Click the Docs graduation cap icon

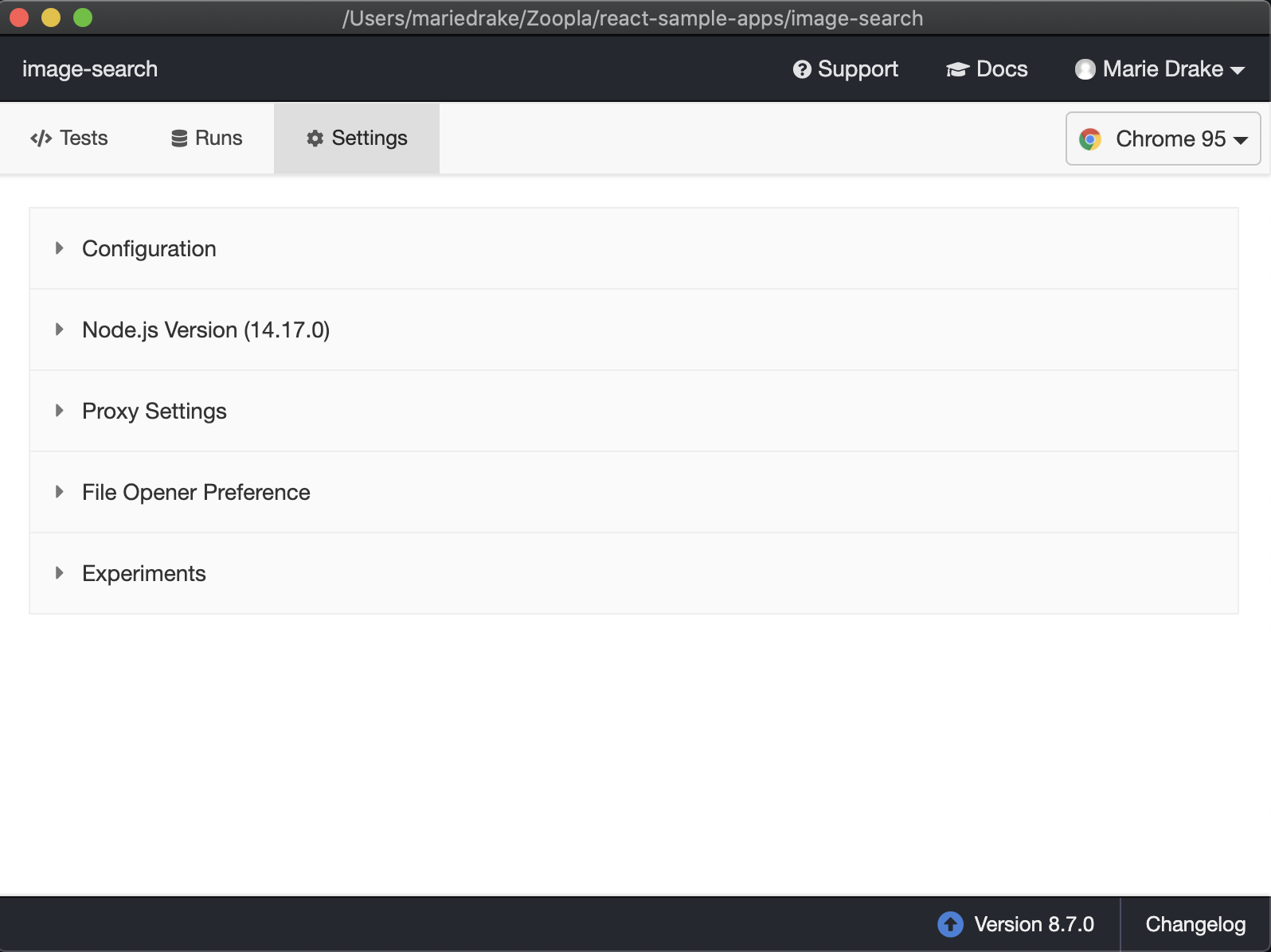point(957,70)
